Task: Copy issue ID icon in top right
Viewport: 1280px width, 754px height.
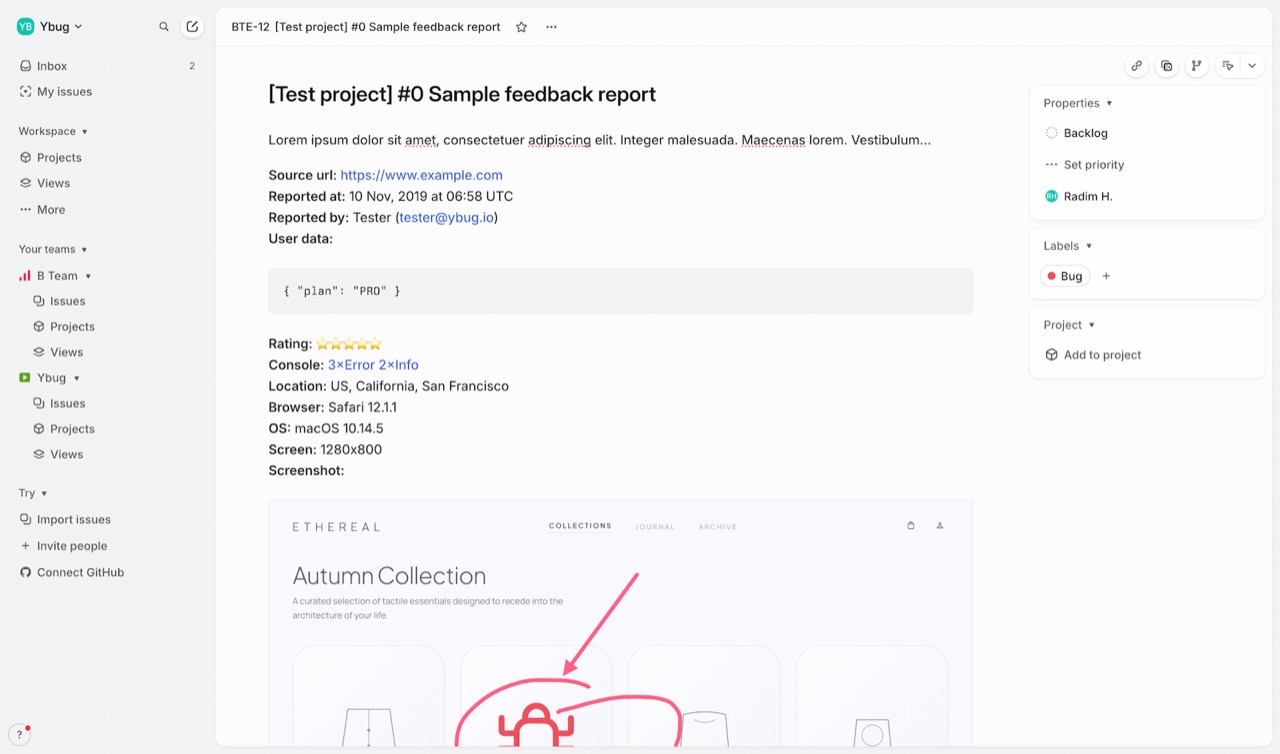Action: pos(1166,66)
